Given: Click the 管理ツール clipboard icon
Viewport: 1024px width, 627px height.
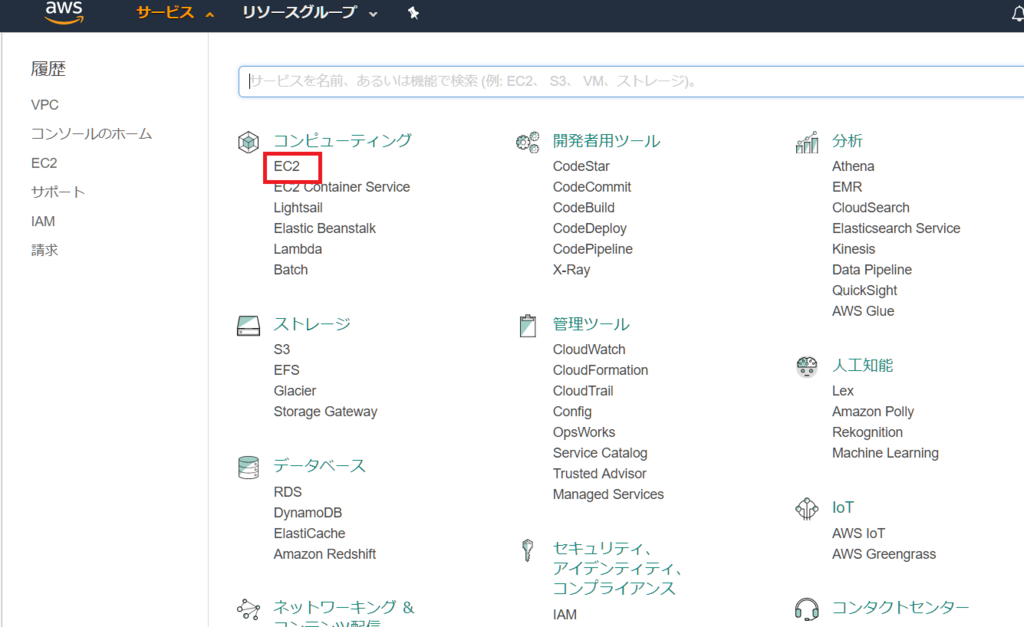Looking at the screenshot, I should [x=528, y=325].
